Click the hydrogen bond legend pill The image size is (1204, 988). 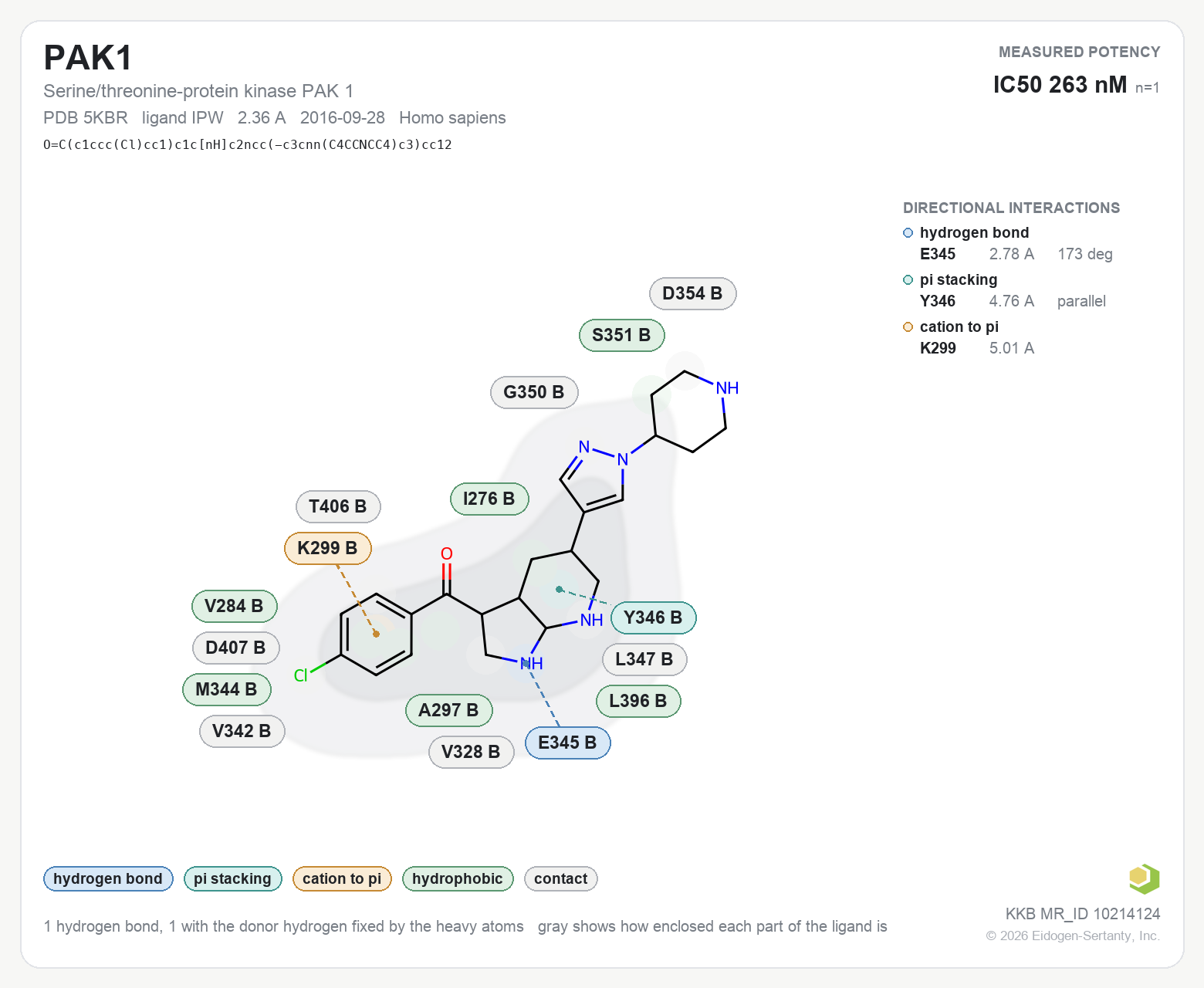(x=108, y=878)
